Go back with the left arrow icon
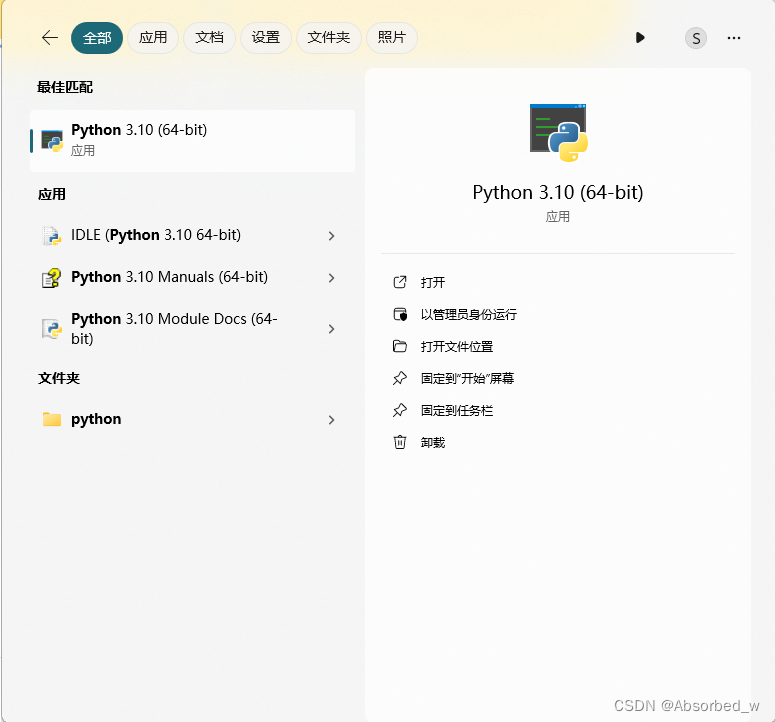The height and width of the screenshot is (722, 775). 50,38
